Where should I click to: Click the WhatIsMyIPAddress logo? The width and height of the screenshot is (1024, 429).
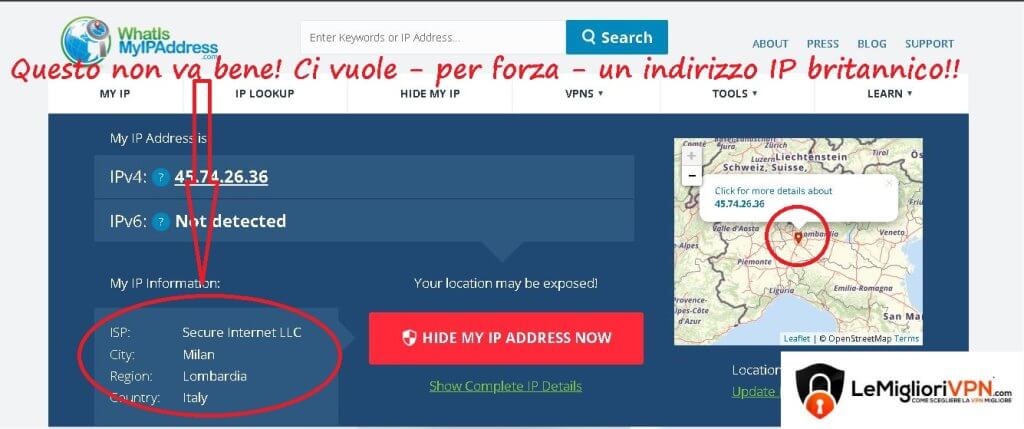(x=139, y=40)
